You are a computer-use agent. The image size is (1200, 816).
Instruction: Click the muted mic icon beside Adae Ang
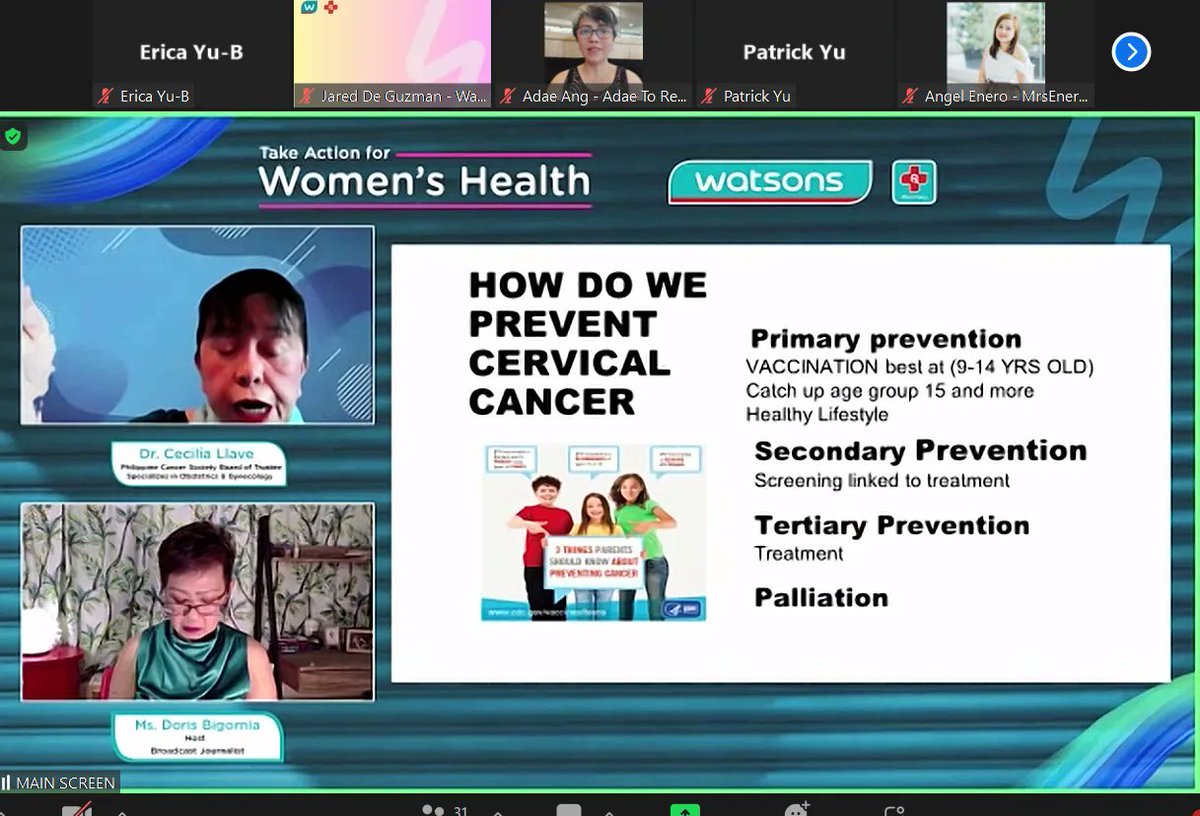(508, 97)
